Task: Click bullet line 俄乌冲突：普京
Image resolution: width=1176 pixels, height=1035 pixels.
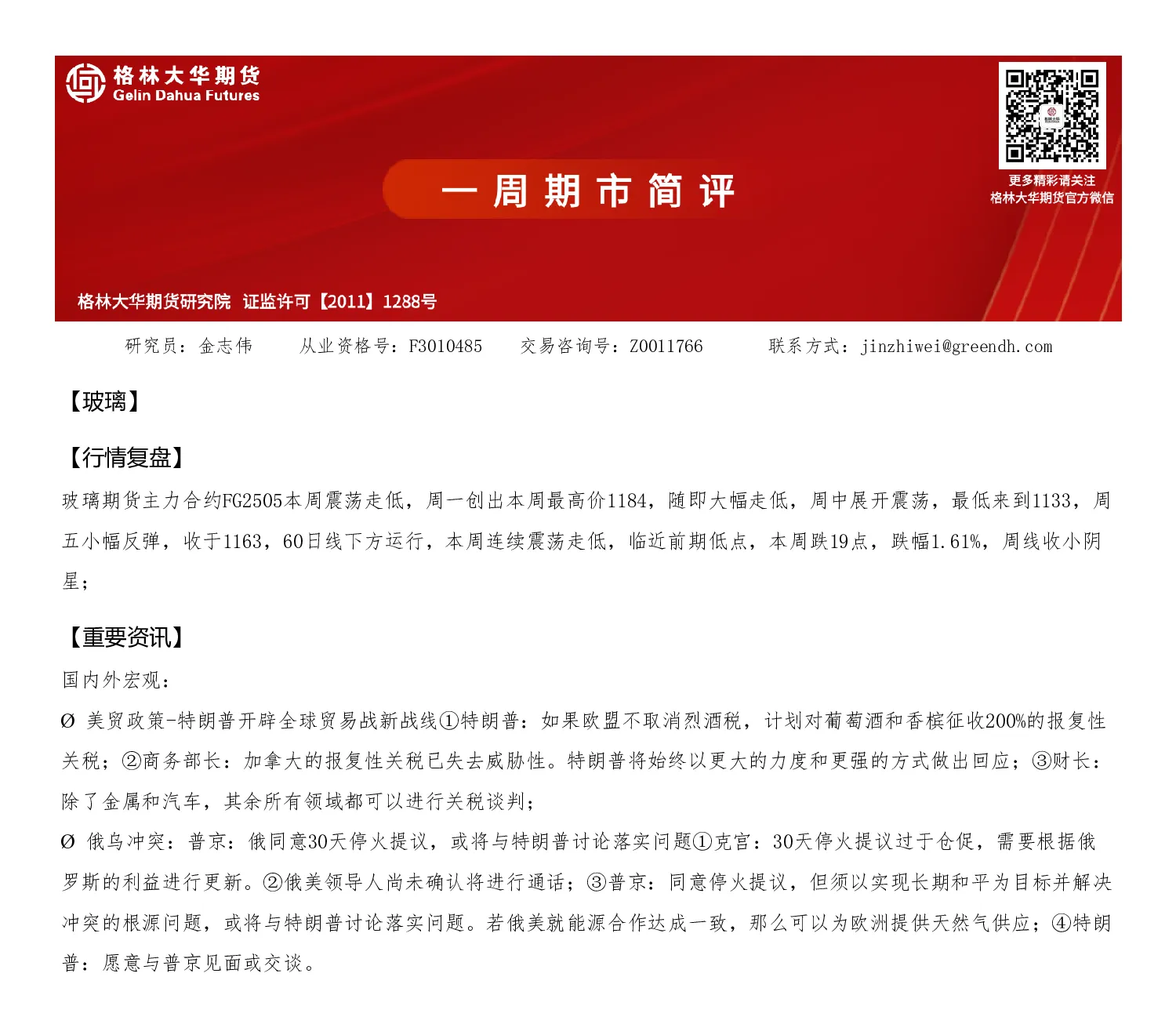Action: point(579,841)
